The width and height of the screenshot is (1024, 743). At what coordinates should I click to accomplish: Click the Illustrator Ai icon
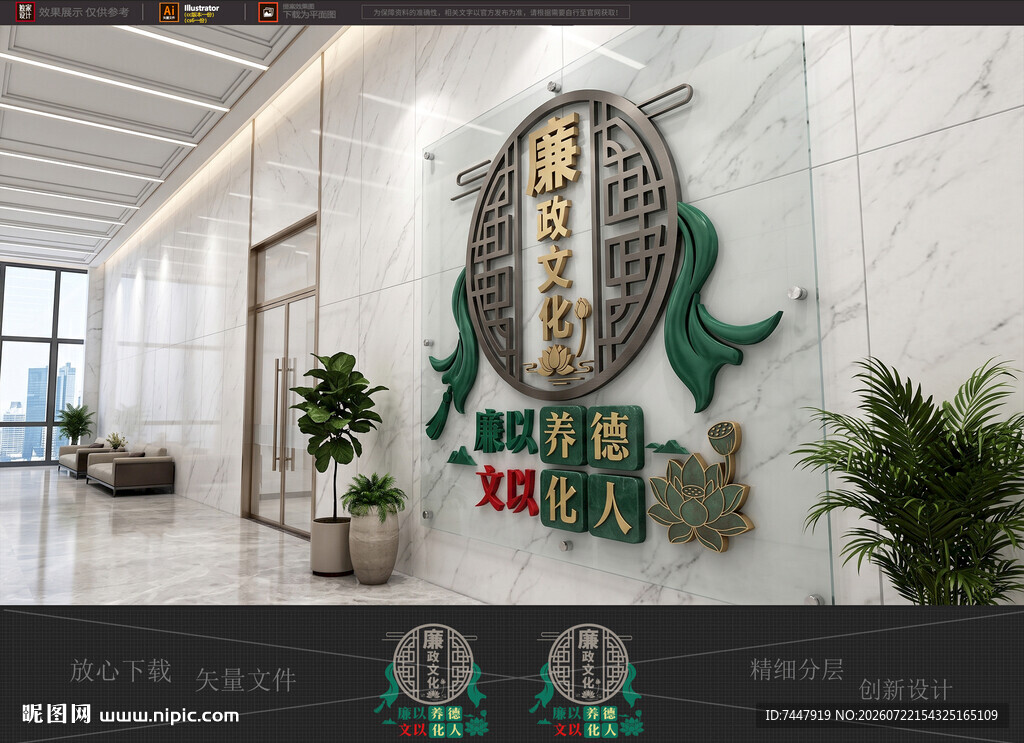(x=169, y=12)
